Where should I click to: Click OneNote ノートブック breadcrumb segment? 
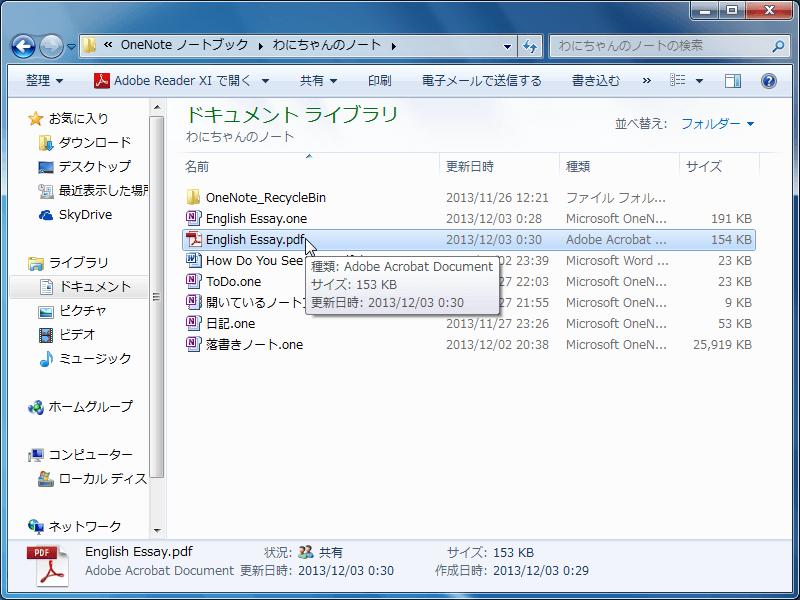click(x=184, y=45)
